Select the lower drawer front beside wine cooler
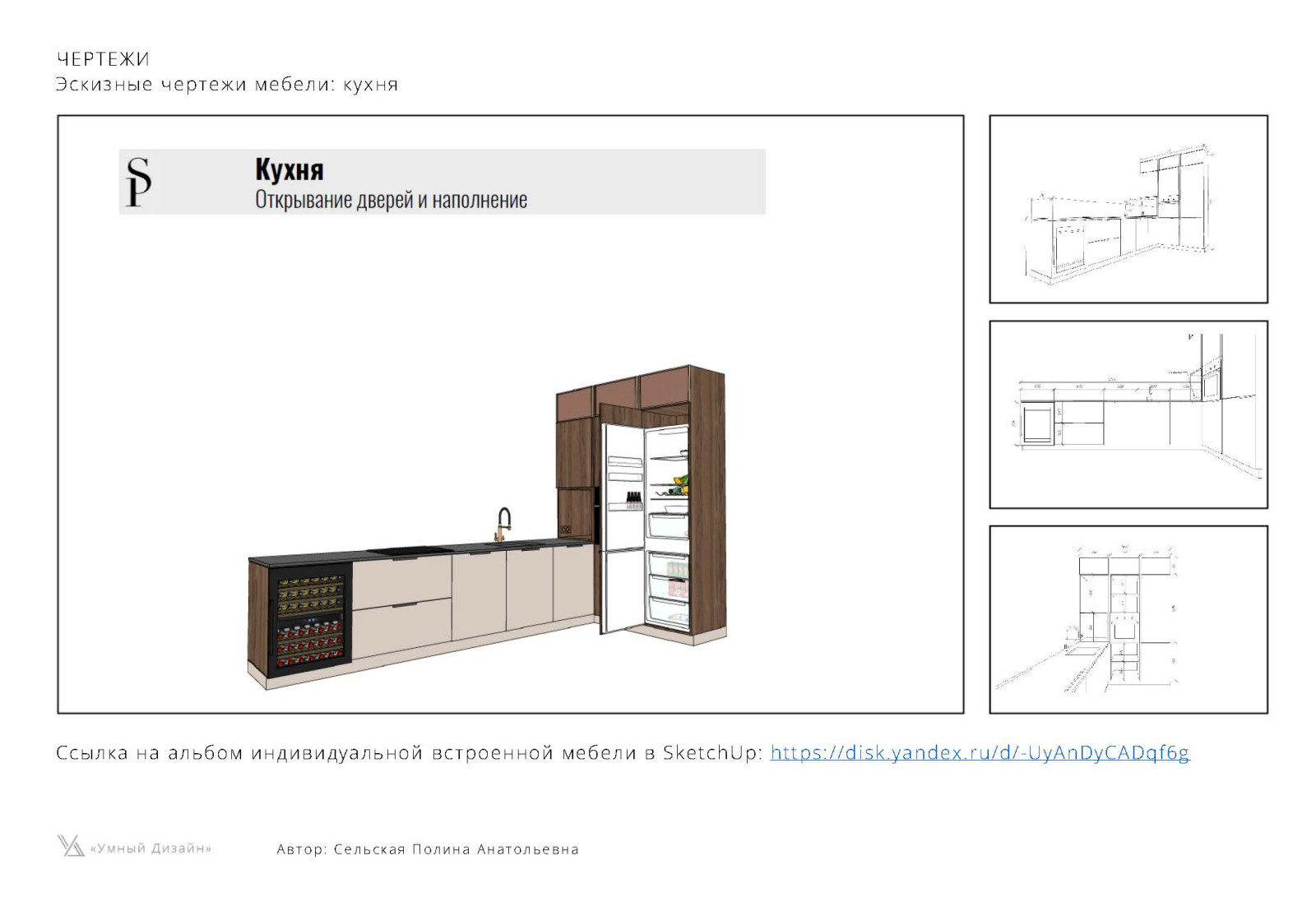The image size is (1316, 911). pos(401,627)
